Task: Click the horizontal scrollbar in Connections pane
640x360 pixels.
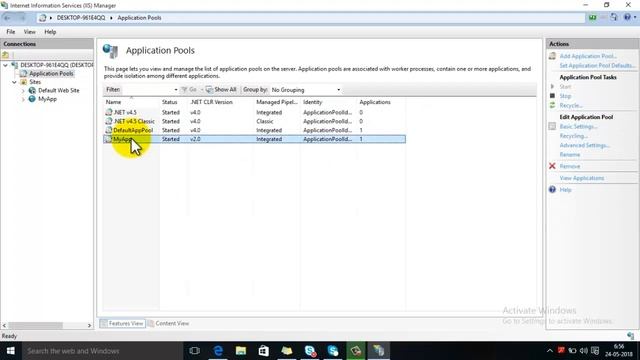Action: (x=36, y=325)
